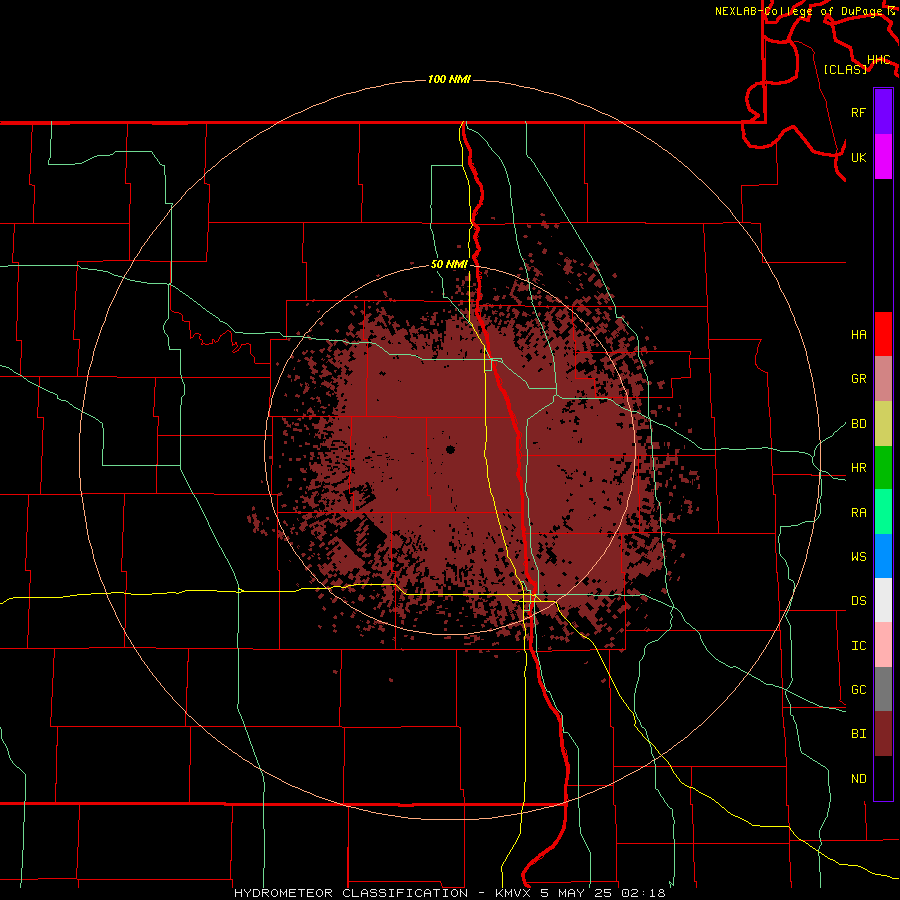Click the 'BD' legend label
The image size is (900, 900).
pyautogui.click(x=858, y=424)
